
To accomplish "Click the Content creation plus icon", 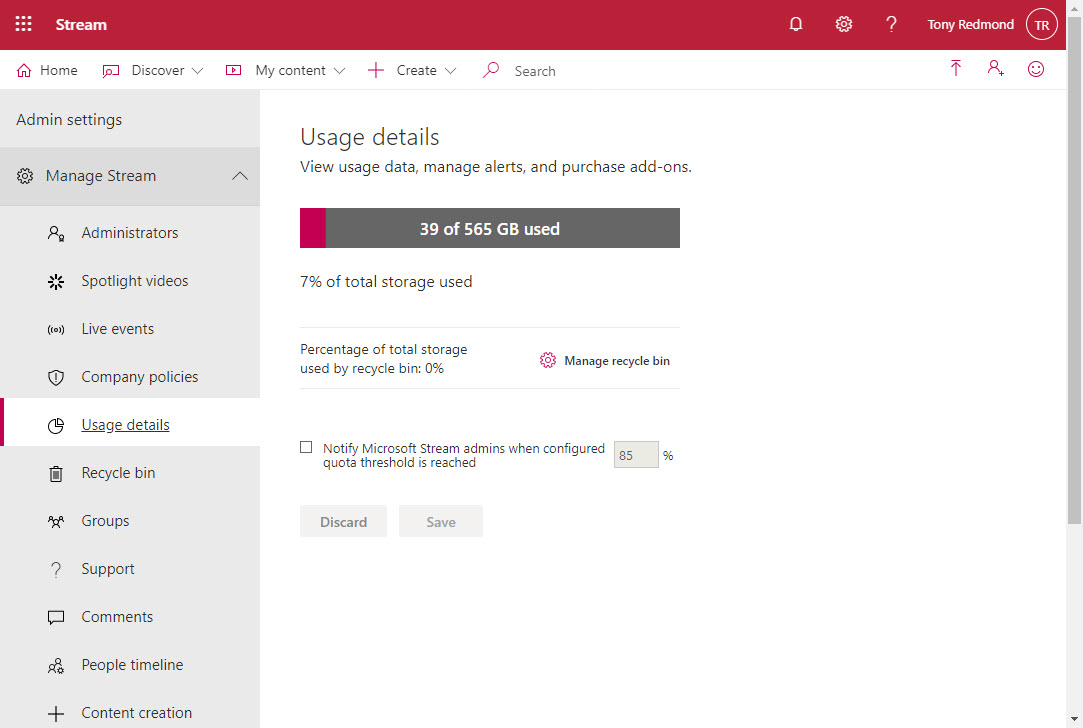I will [56, 713].
